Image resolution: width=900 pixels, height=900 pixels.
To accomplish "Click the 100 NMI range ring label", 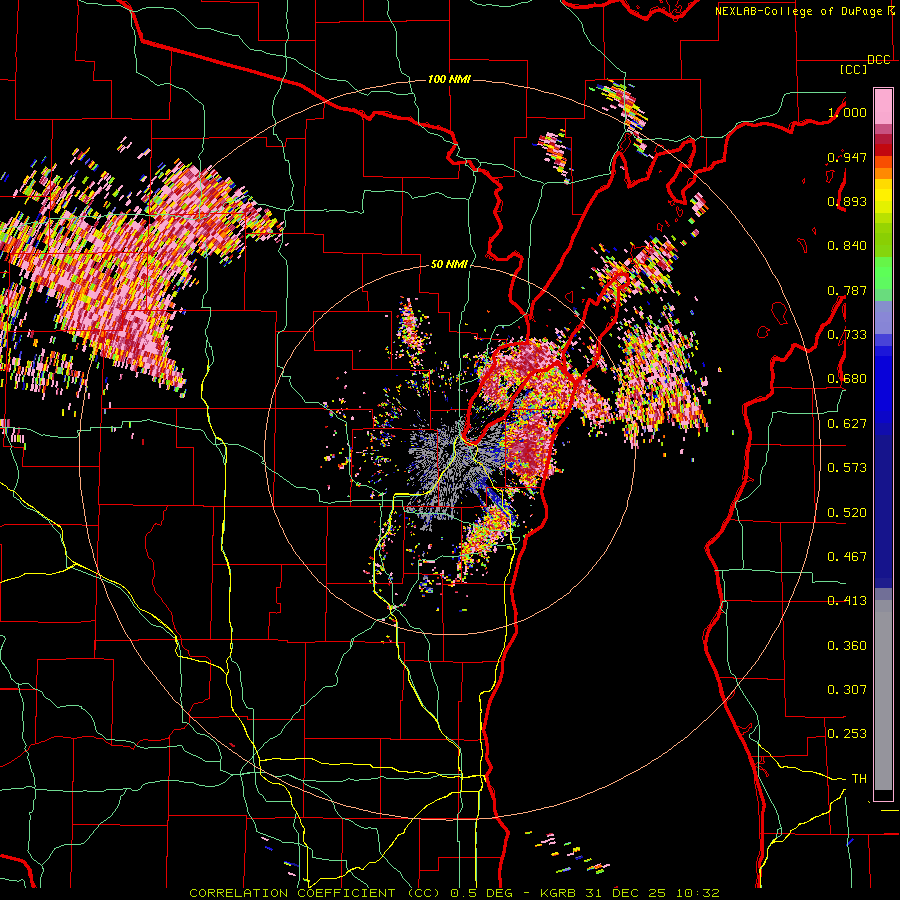I will 449,79.
